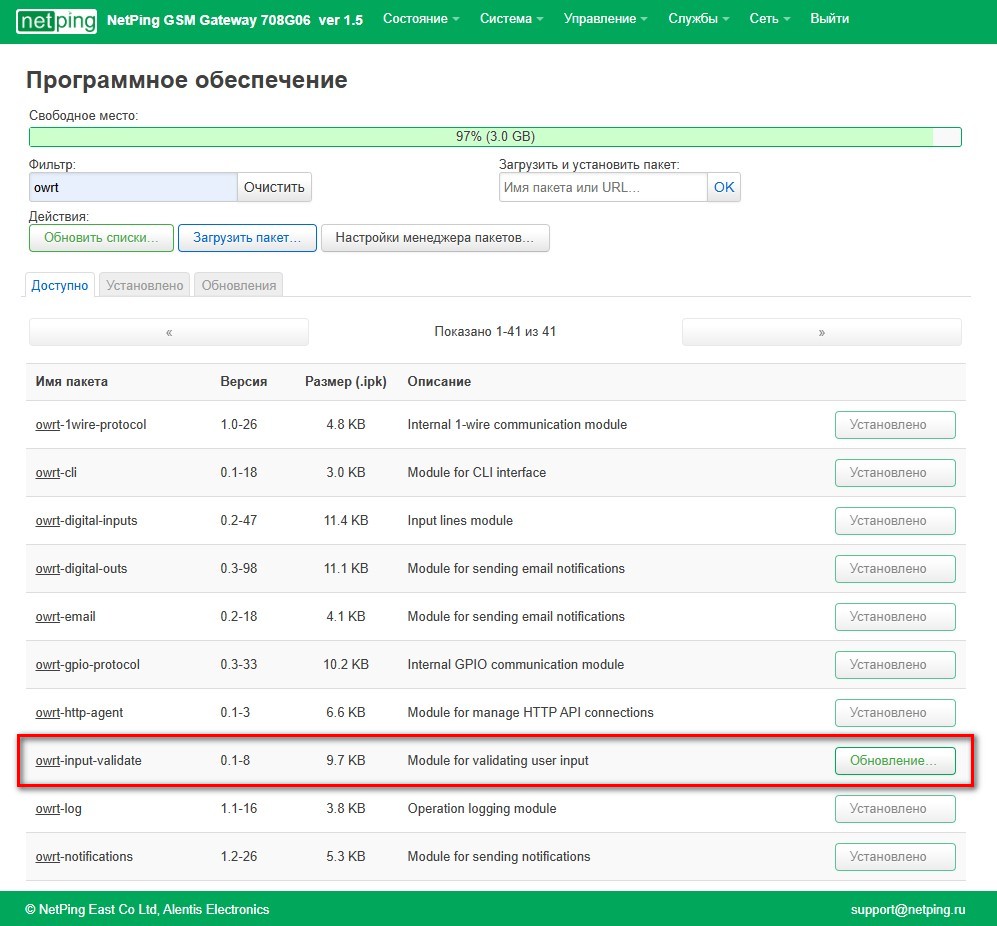Screen dimensions: 997x926
Task: Open the owrt-digital-inputs package link
Action: (x=87, y=521)
